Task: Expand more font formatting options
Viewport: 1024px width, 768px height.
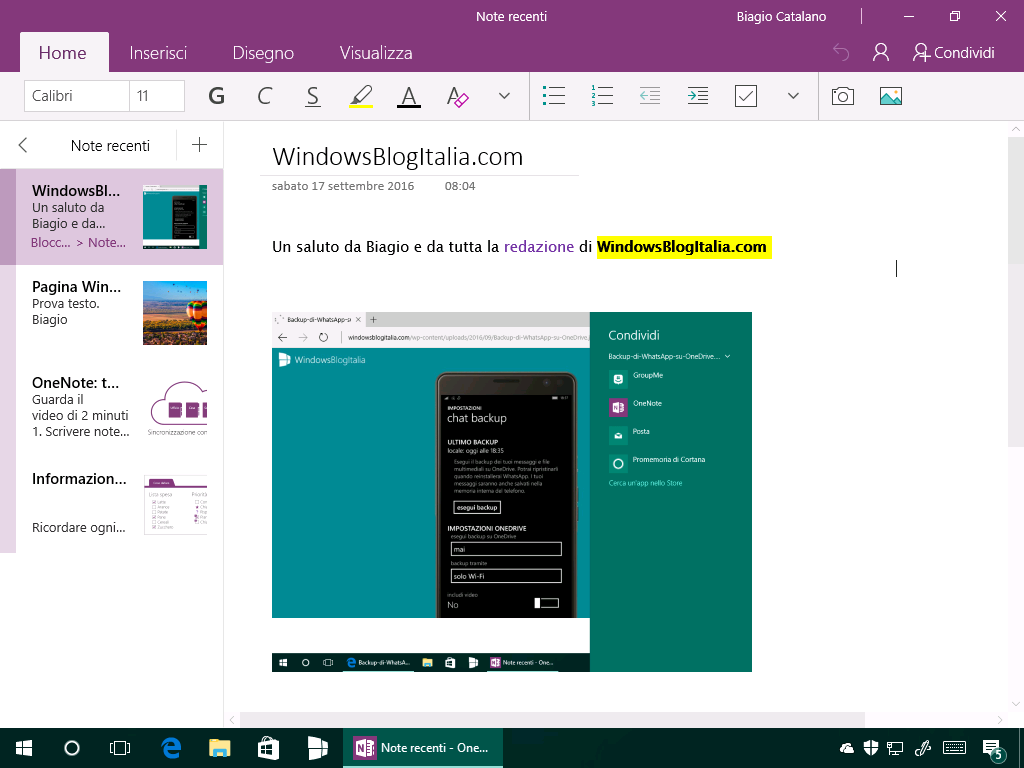Action: point(504,96)
